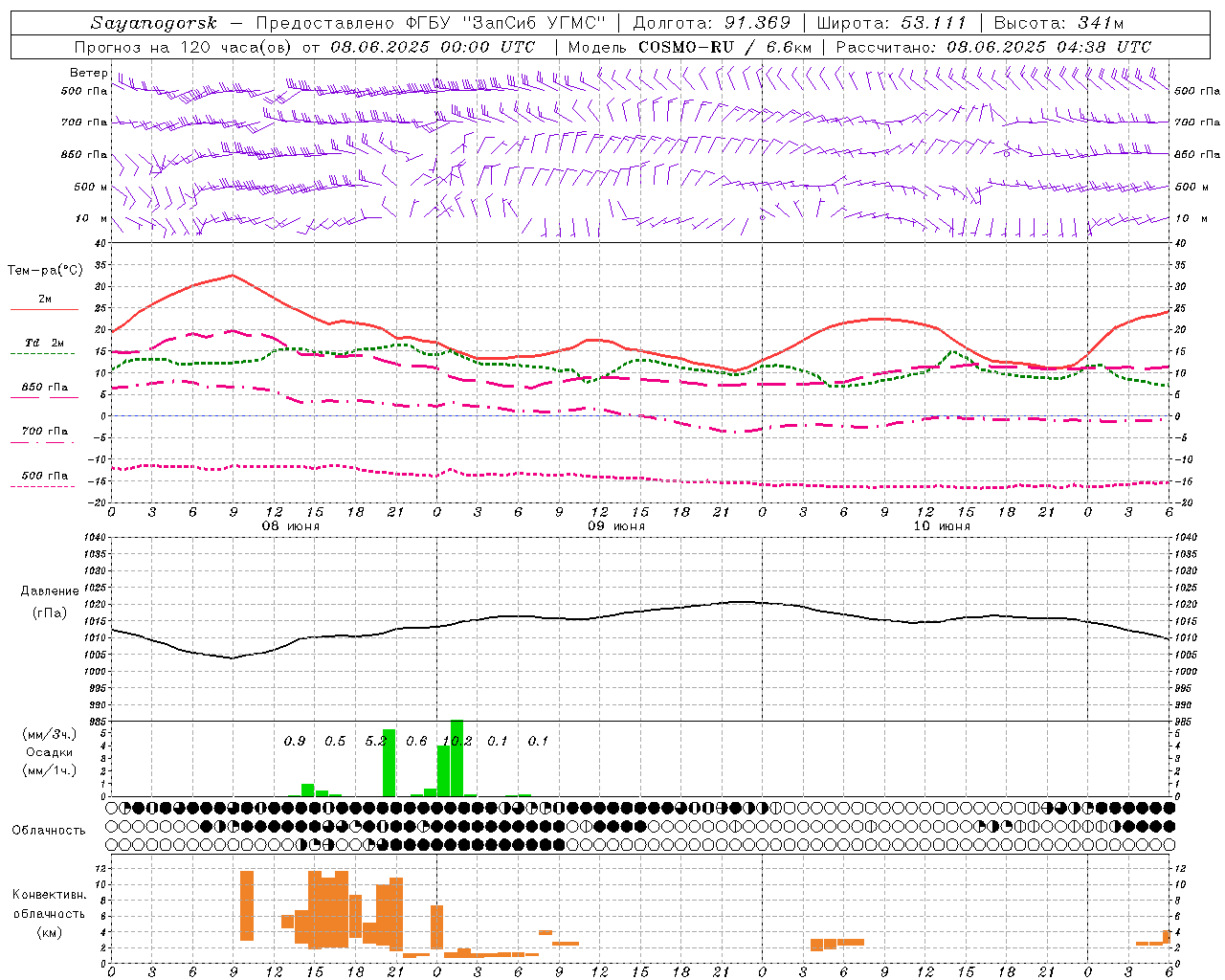Click the Конвективн. облачность label
Image resolution: width=1225 pixels, height=980 pixels.
coord(49,904)
